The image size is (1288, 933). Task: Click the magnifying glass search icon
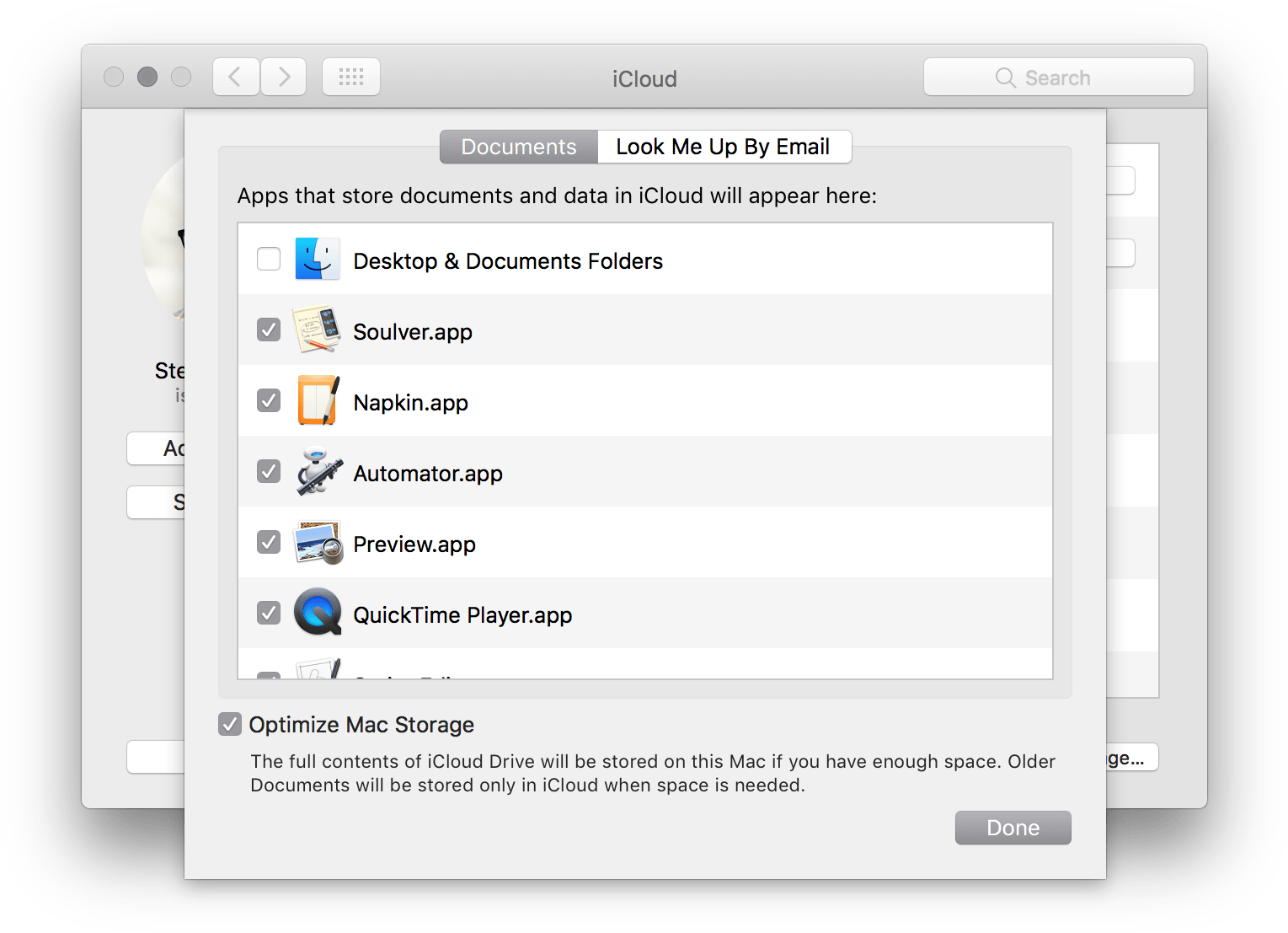[x=1005, y=78]
